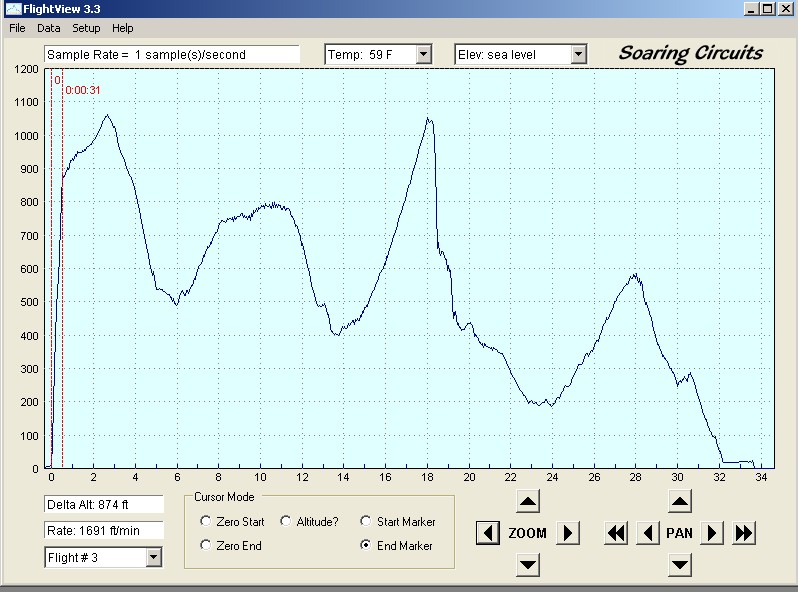Select the Zero Start cursor mode

(x=206, y=521)
